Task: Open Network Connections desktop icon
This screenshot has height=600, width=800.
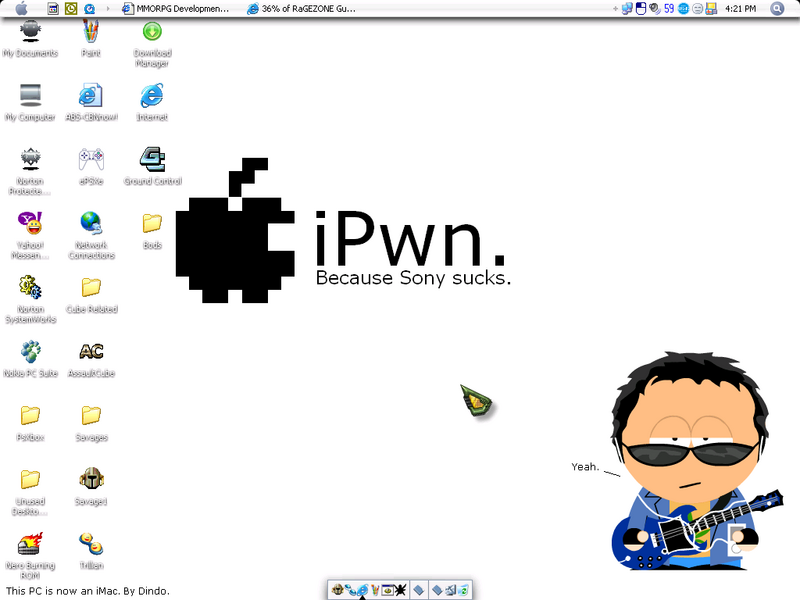Action: tap(91, 235)
